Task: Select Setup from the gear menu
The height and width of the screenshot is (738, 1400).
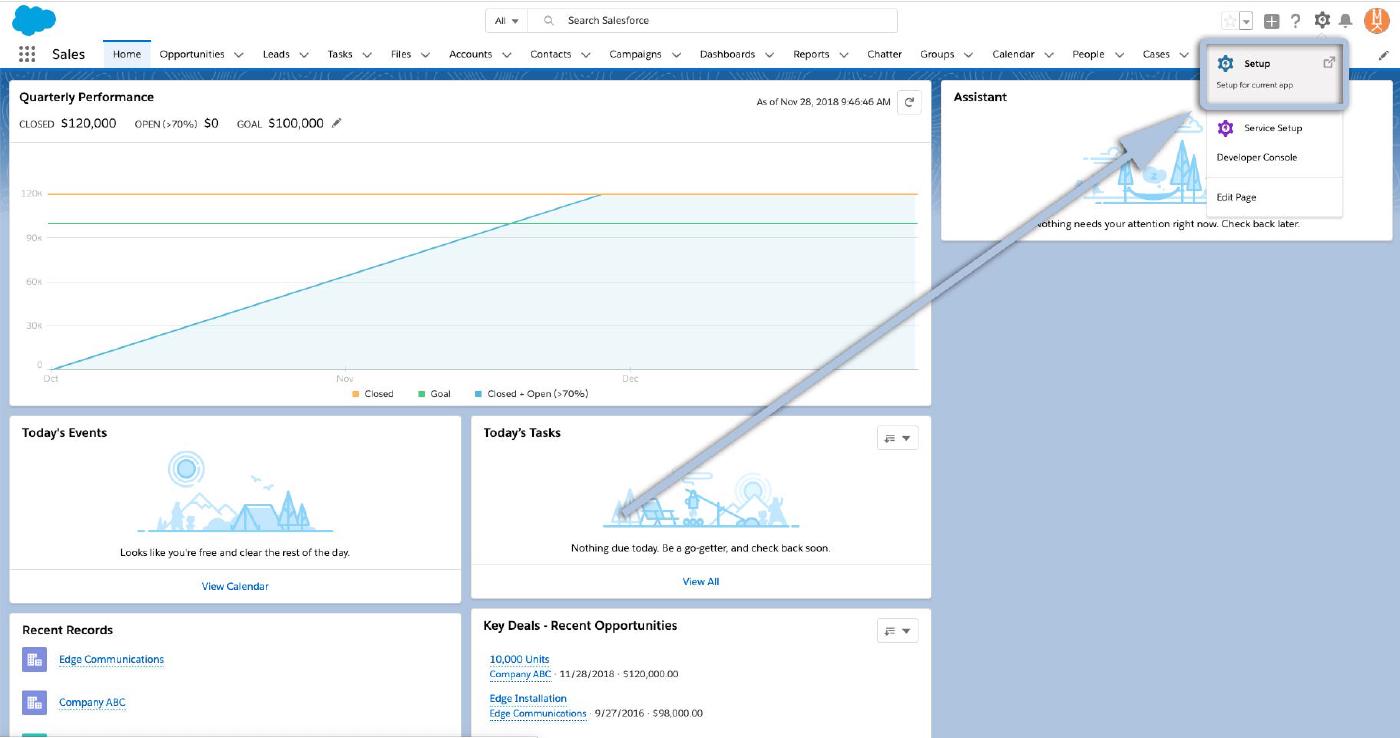Action: coord(1257,64)
